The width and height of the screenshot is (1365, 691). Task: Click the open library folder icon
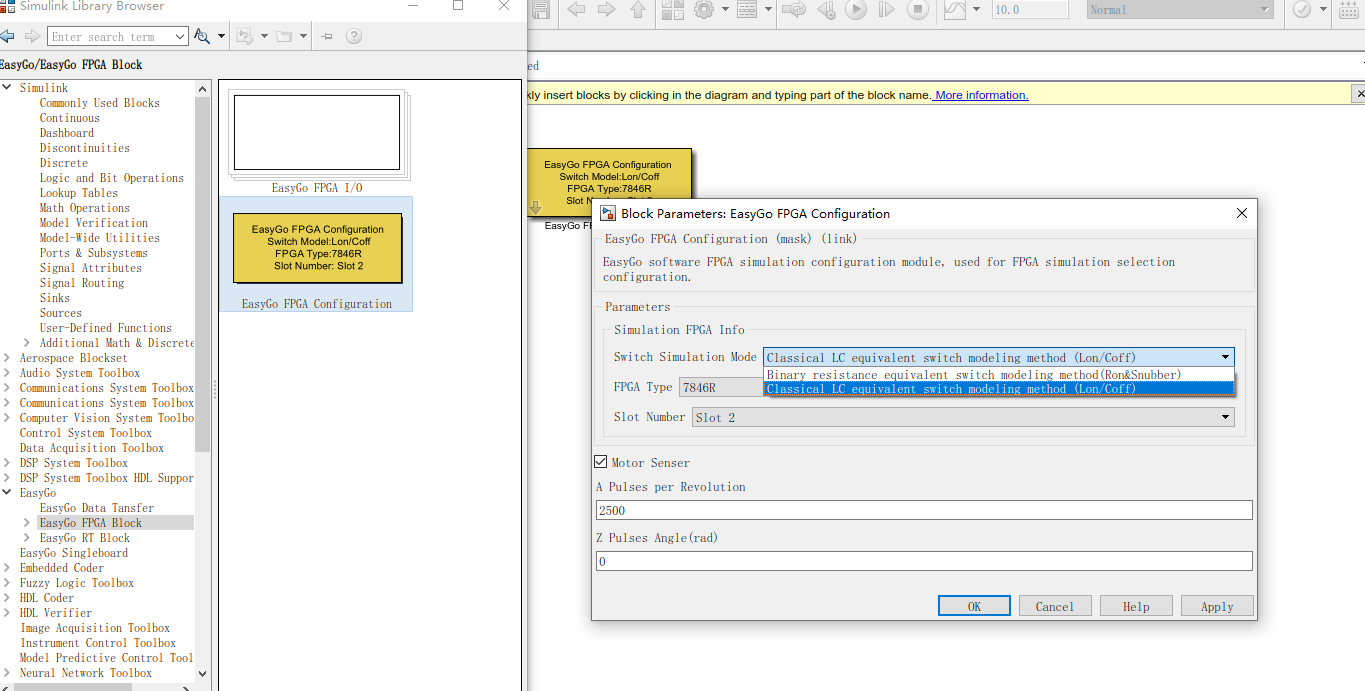pyautogui.click(x=285, y=36)
